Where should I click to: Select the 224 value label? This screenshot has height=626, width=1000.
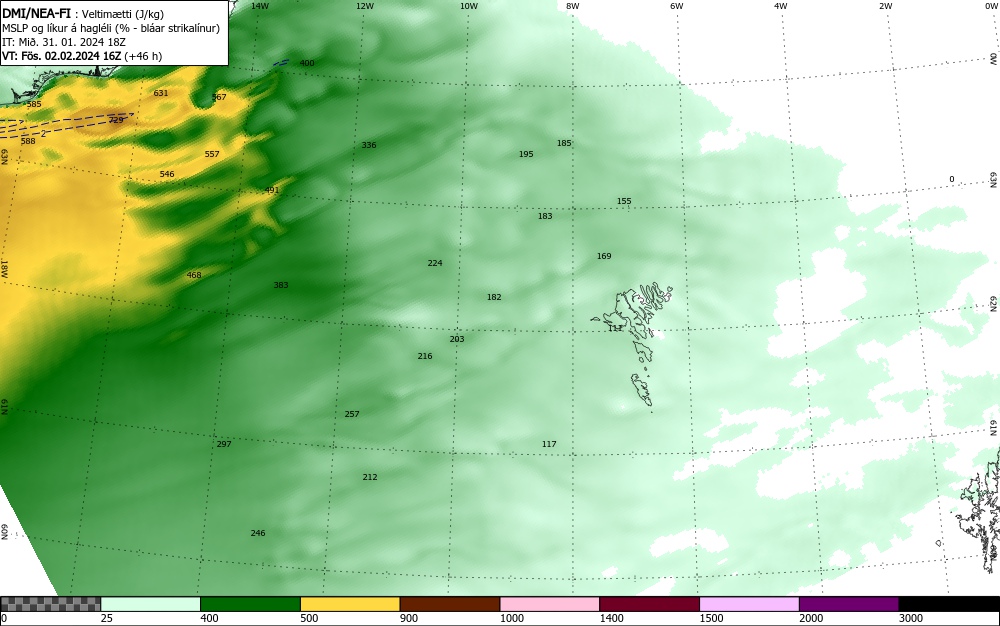coord(435,263)
